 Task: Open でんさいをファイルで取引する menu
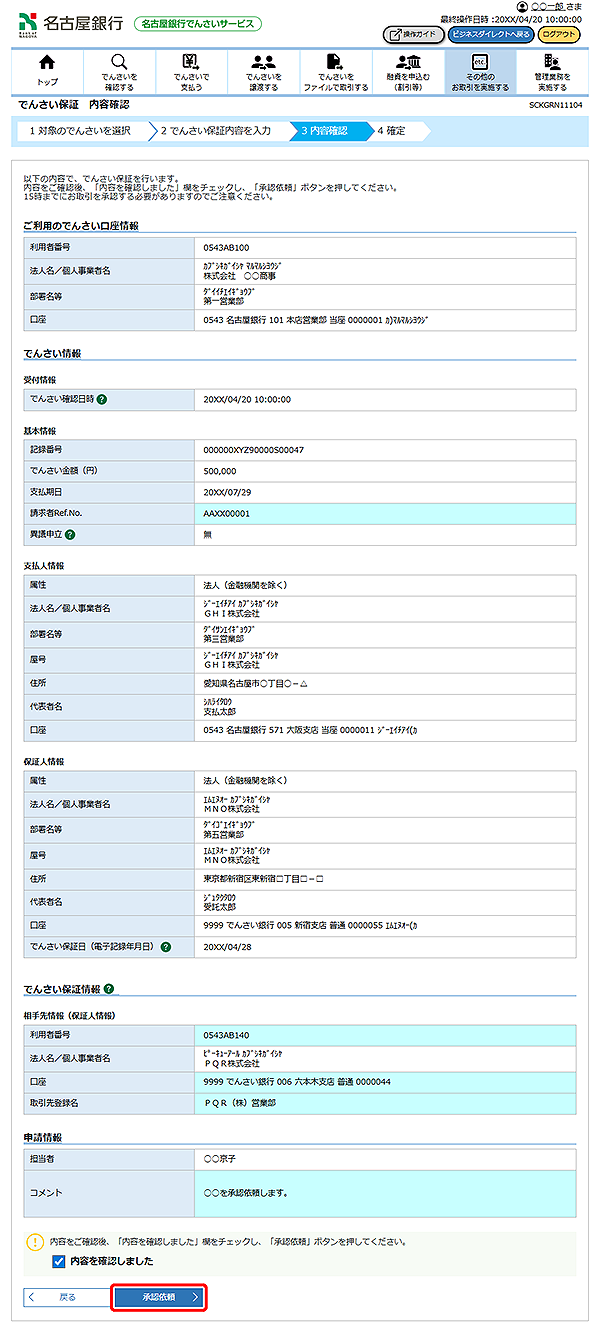(x=335, y=70)
